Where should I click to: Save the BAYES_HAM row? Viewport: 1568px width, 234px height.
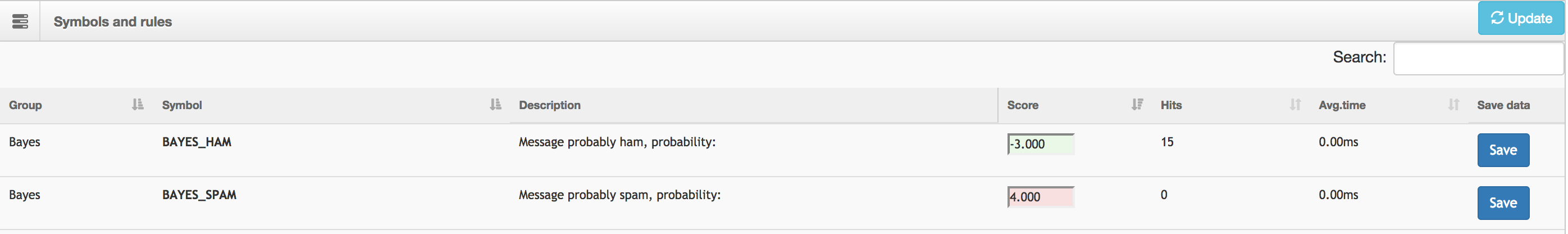1502,150
